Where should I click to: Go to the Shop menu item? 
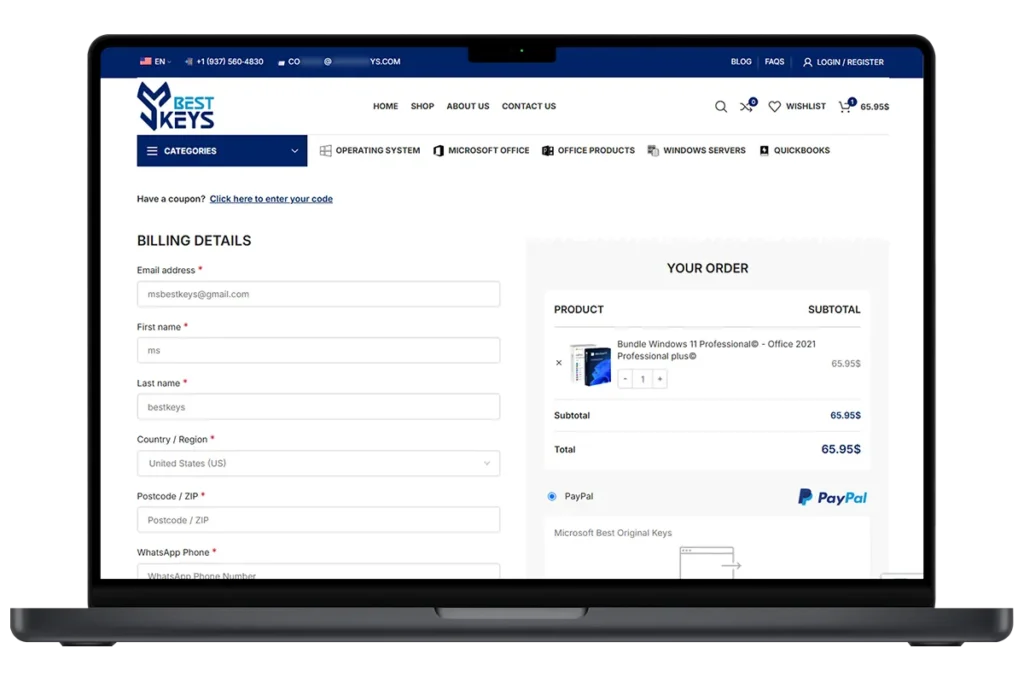point(422,106)
